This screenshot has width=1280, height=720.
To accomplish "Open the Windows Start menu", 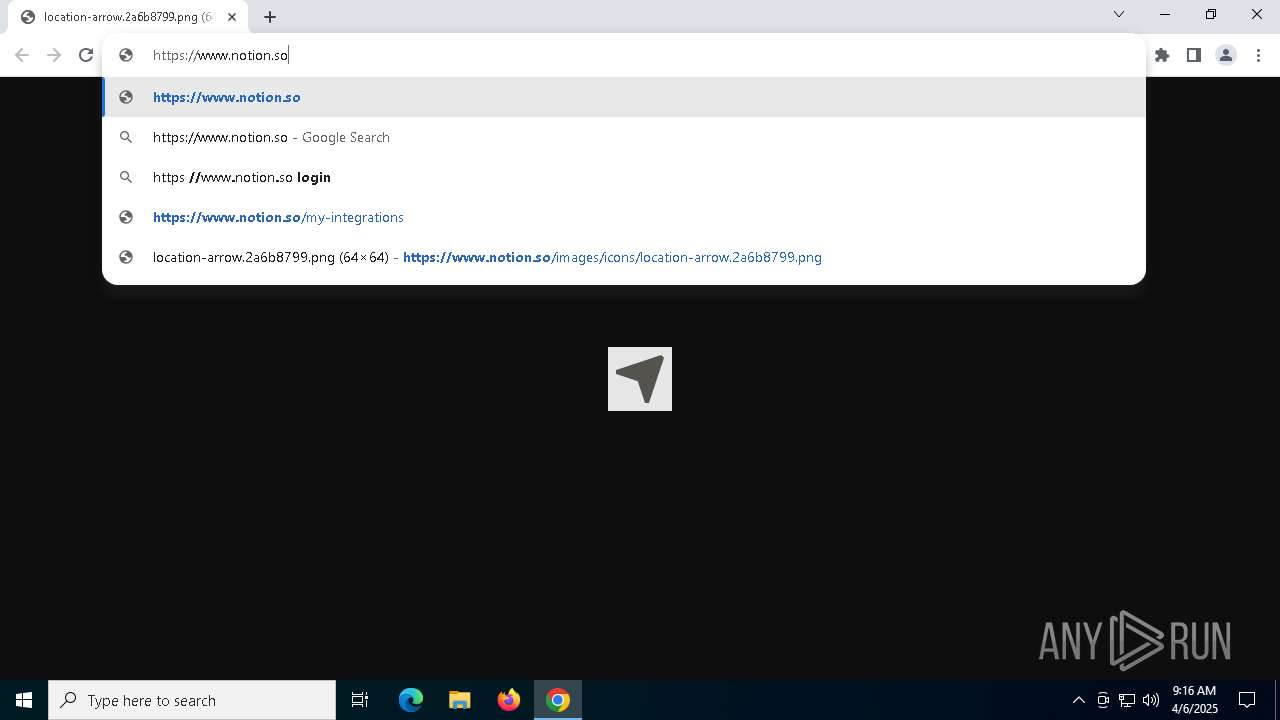I will pos(24,700).
